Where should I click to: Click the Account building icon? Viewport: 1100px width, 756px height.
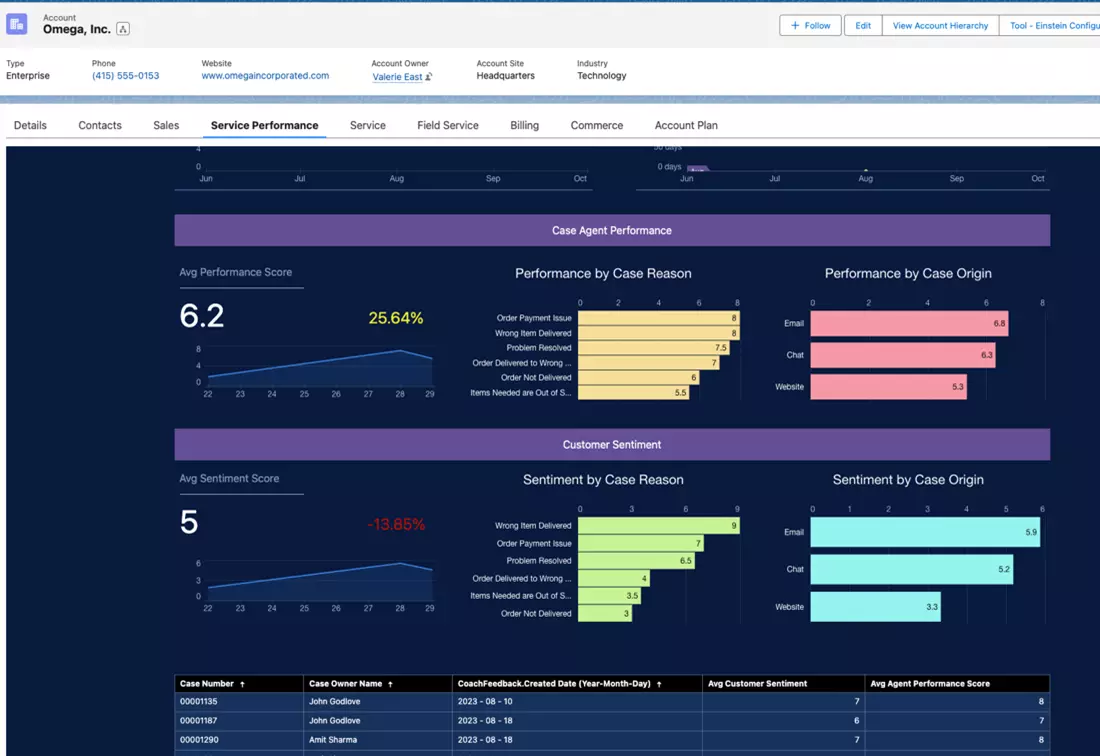tap(17, 24)
